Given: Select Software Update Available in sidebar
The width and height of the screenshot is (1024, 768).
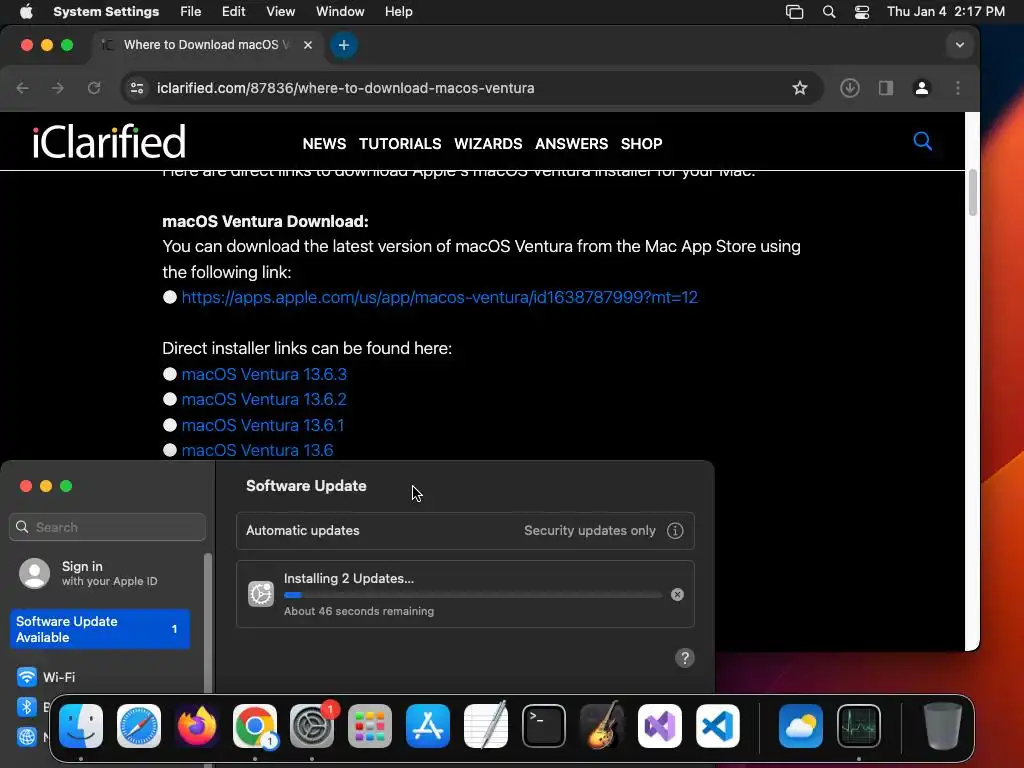Looking at the screenshot, I should (100, 629).
